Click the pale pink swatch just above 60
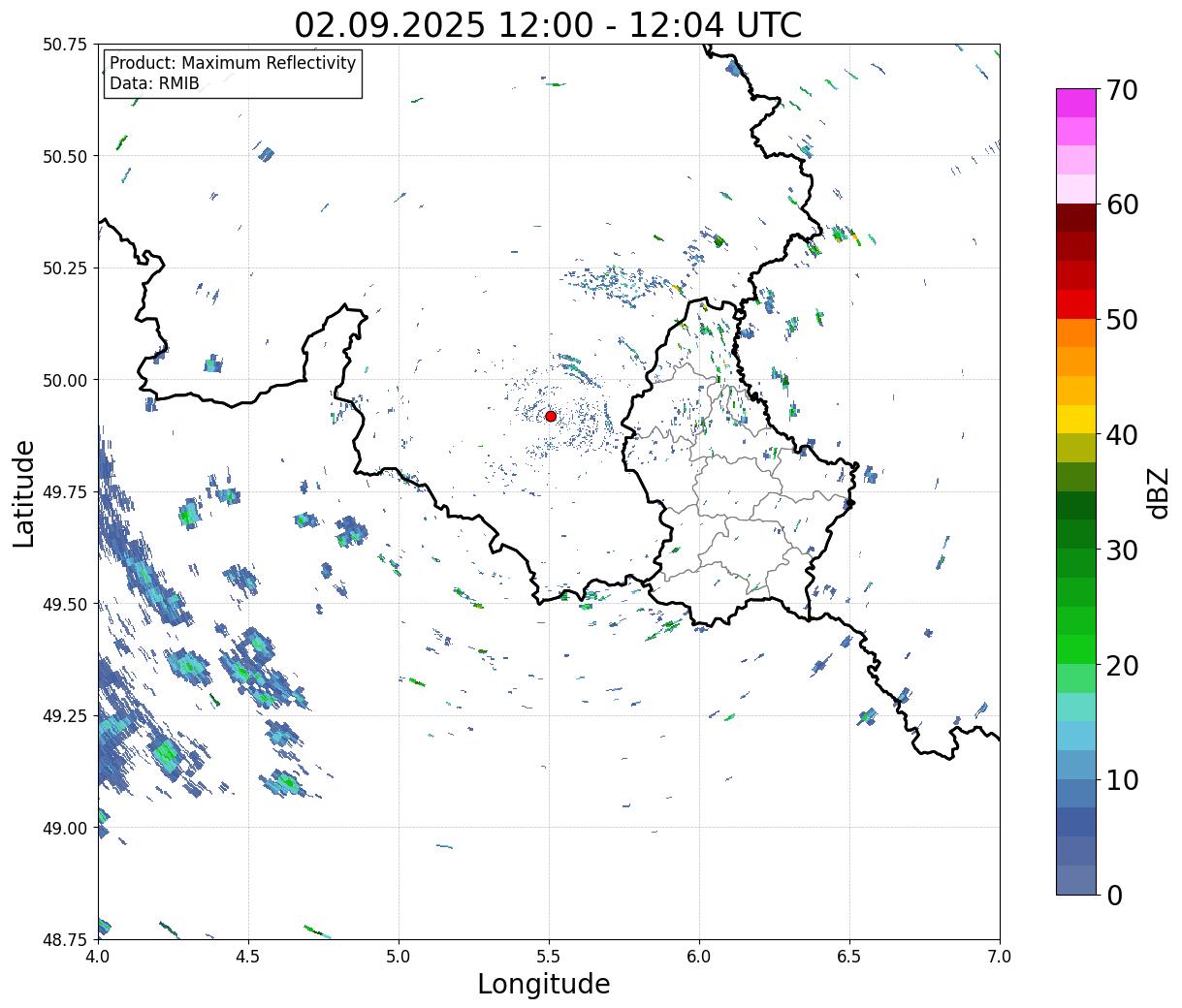Screen dimensions: 1182x1008 [1075, 189]
